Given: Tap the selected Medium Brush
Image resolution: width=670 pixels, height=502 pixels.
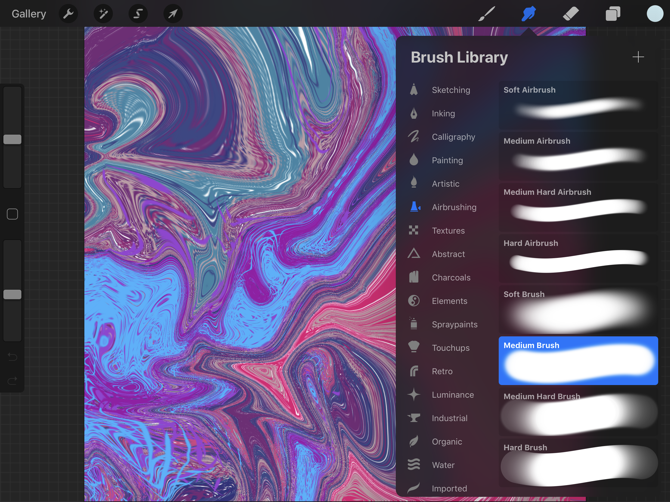Looking at the screenshot, I should point(578,361).
